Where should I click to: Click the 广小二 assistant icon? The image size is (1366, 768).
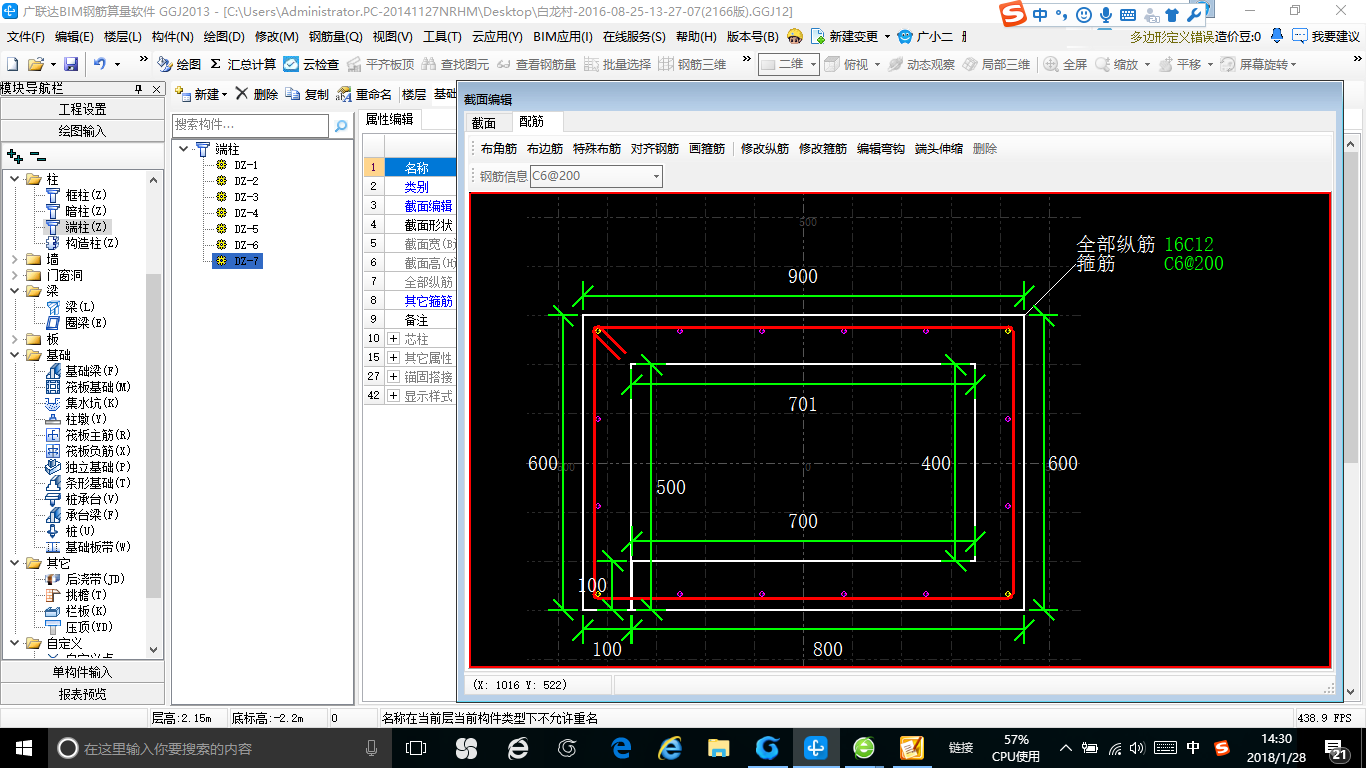click(926, 36)
